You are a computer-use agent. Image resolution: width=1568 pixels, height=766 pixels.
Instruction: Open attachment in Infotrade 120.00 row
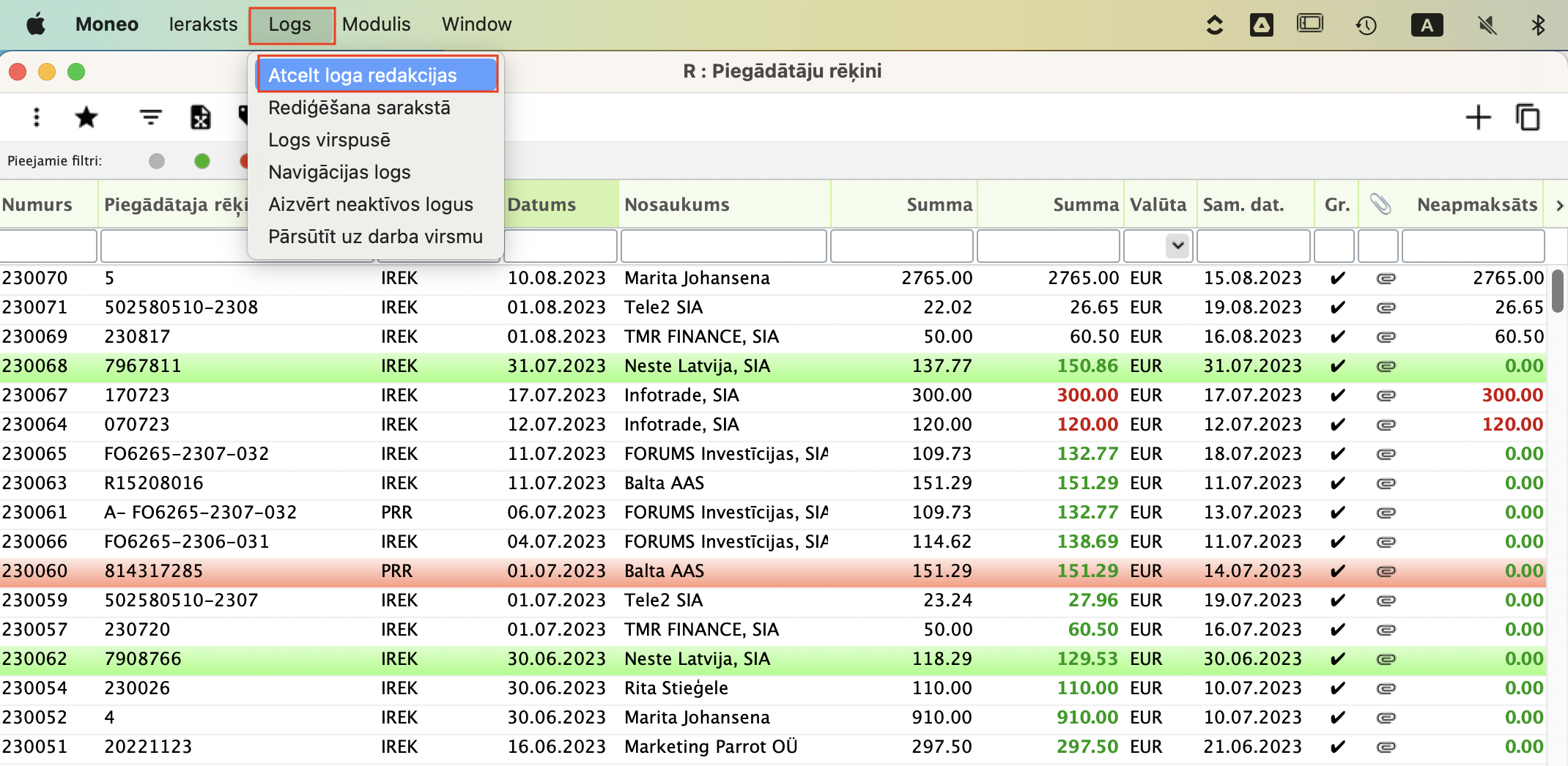click(x=1386, y=425)
